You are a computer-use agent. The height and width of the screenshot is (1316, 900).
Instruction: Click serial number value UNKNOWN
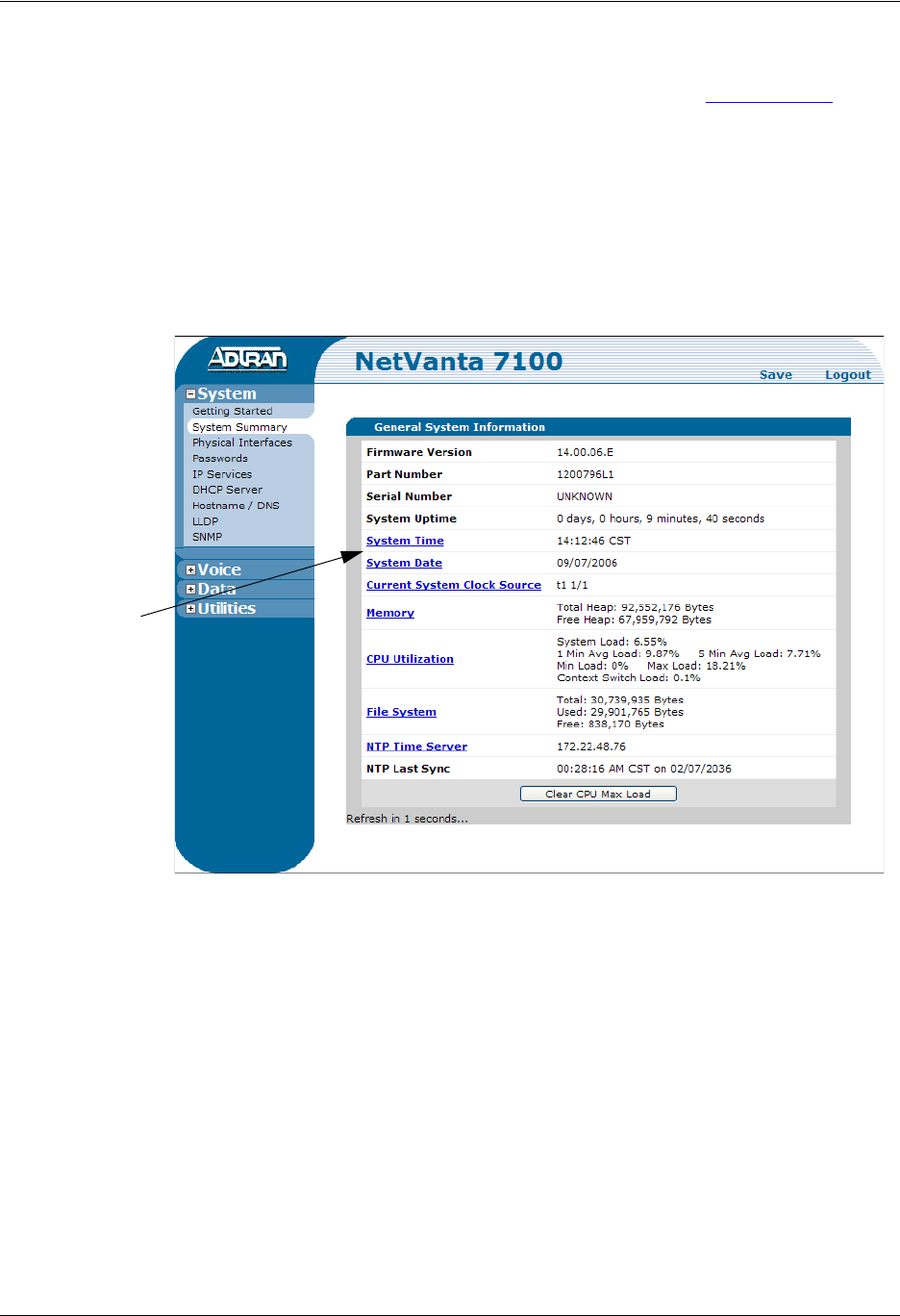pos(585,496)
